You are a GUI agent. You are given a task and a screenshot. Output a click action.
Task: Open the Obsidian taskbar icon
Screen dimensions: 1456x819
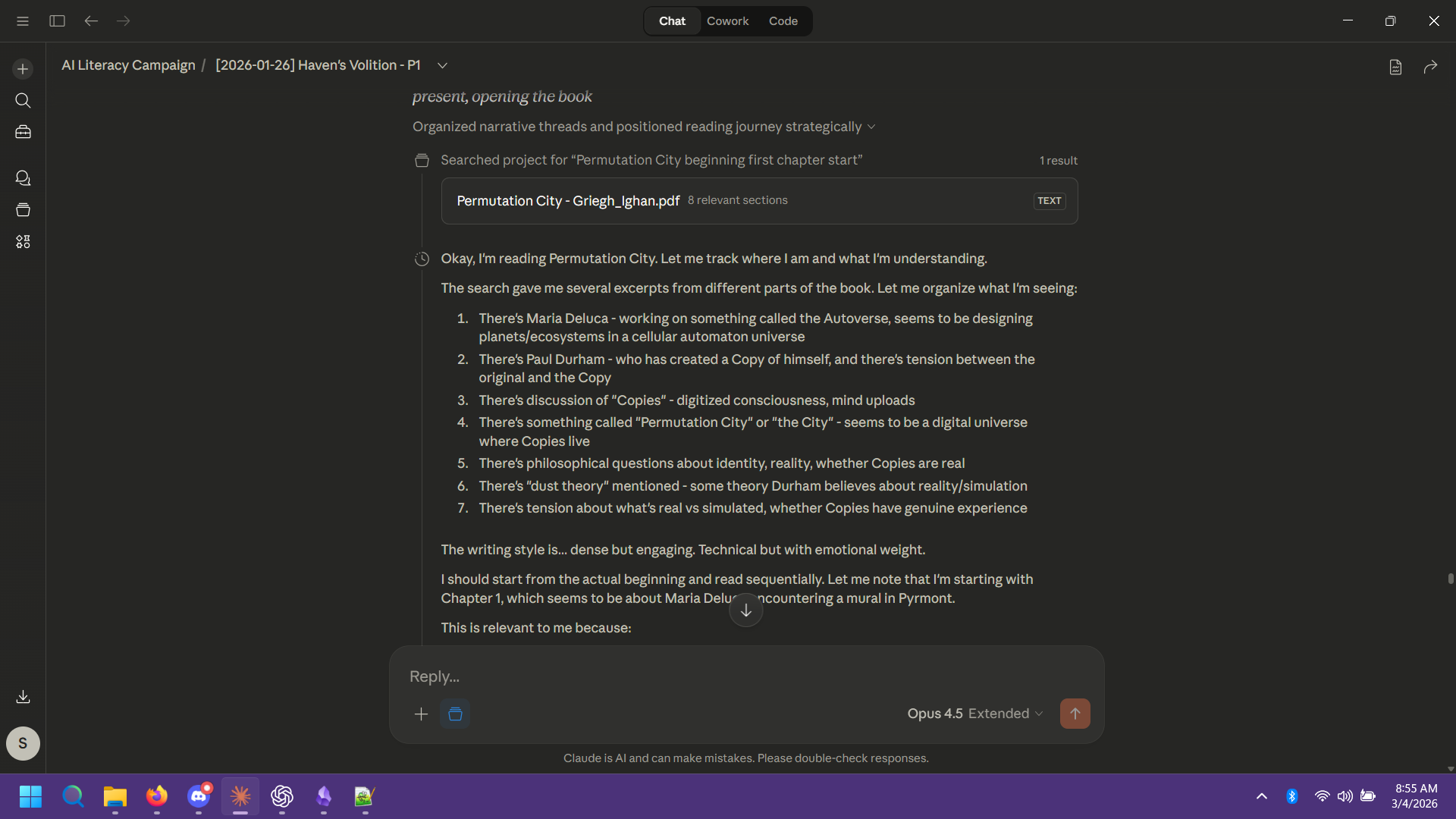coord(324,796)
